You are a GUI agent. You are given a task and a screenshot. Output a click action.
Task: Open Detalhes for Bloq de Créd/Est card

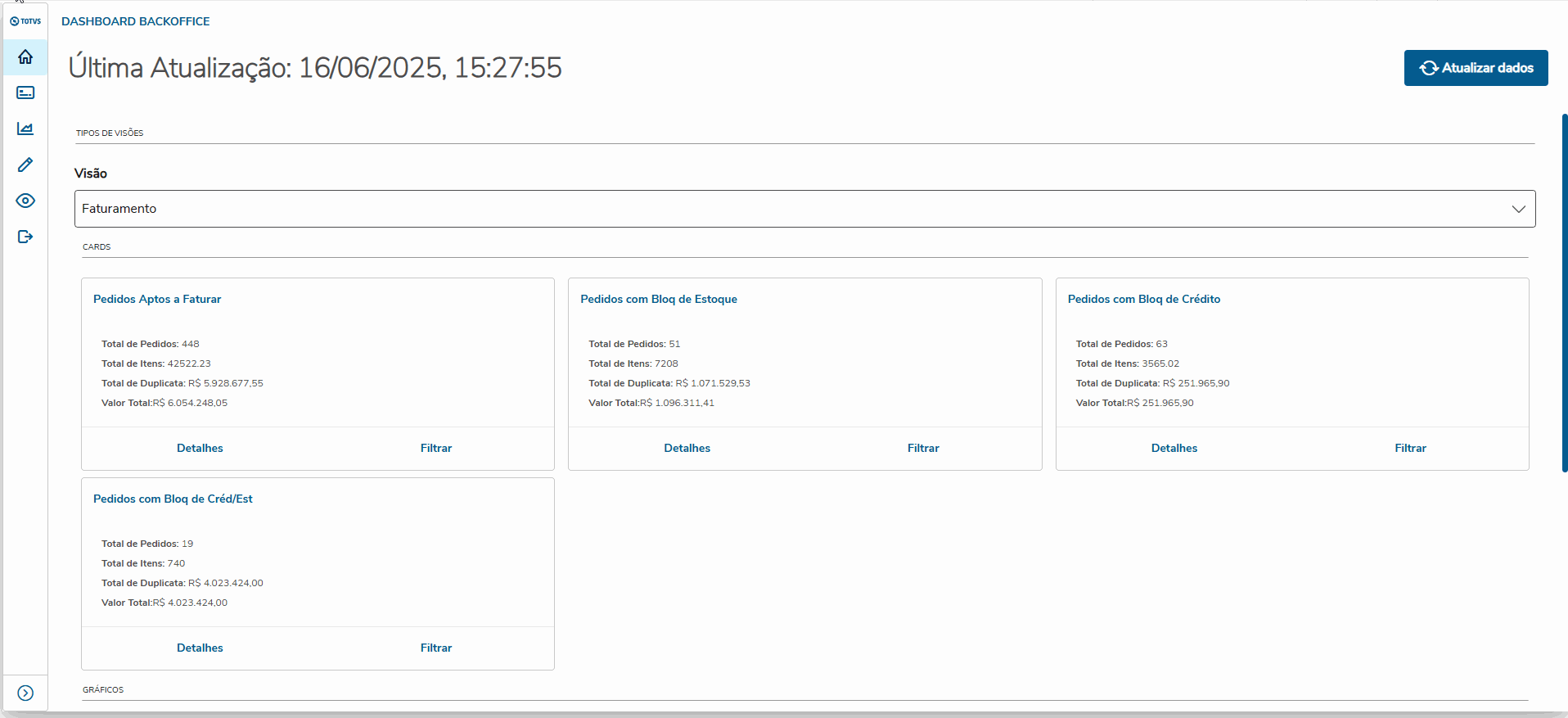[200, 648]
